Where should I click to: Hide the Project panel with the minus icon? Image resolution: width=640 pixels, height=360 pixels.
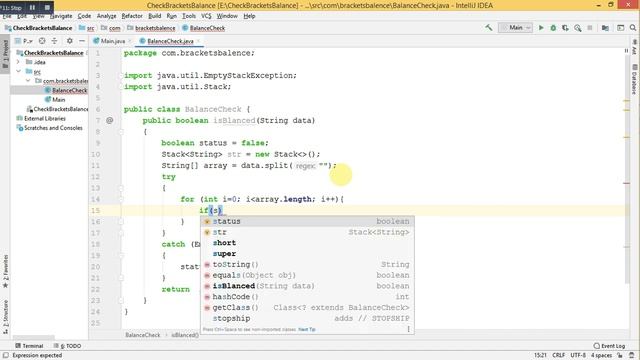tap(82, 41)
